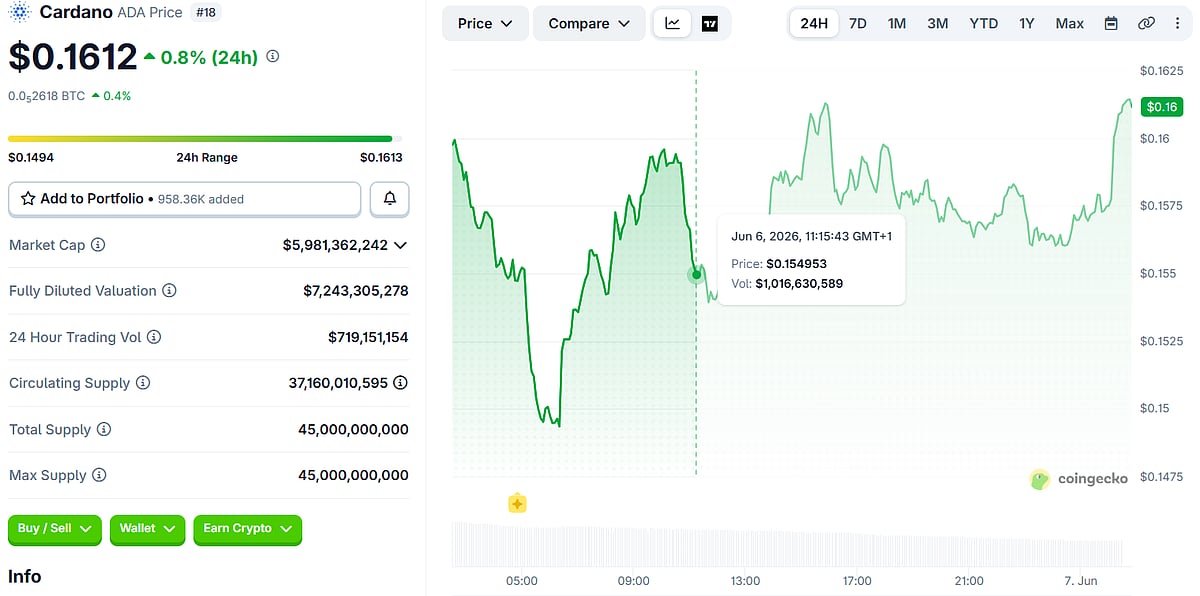Show Fully Diluted Valuation info icon
Image resolution: width=1200 pixels, height=596 pixels.
coord(169,291)
